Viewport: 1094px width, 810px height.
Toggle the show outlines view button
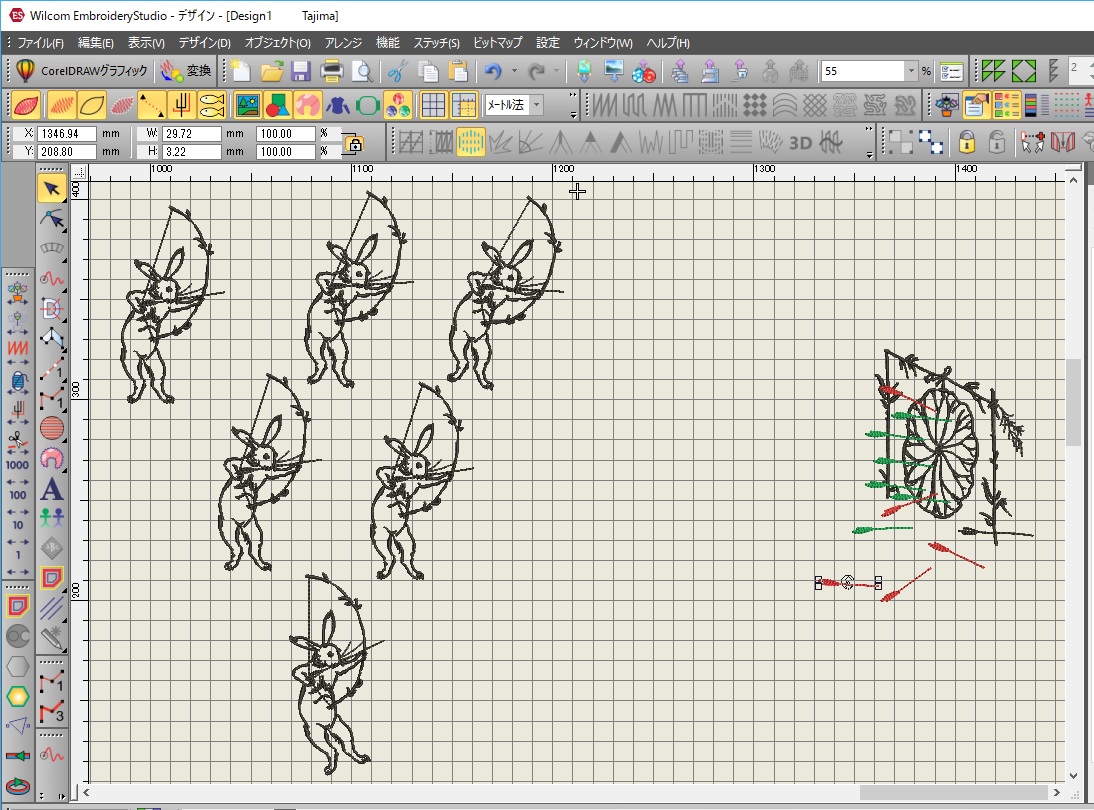(x=91, y=105)
